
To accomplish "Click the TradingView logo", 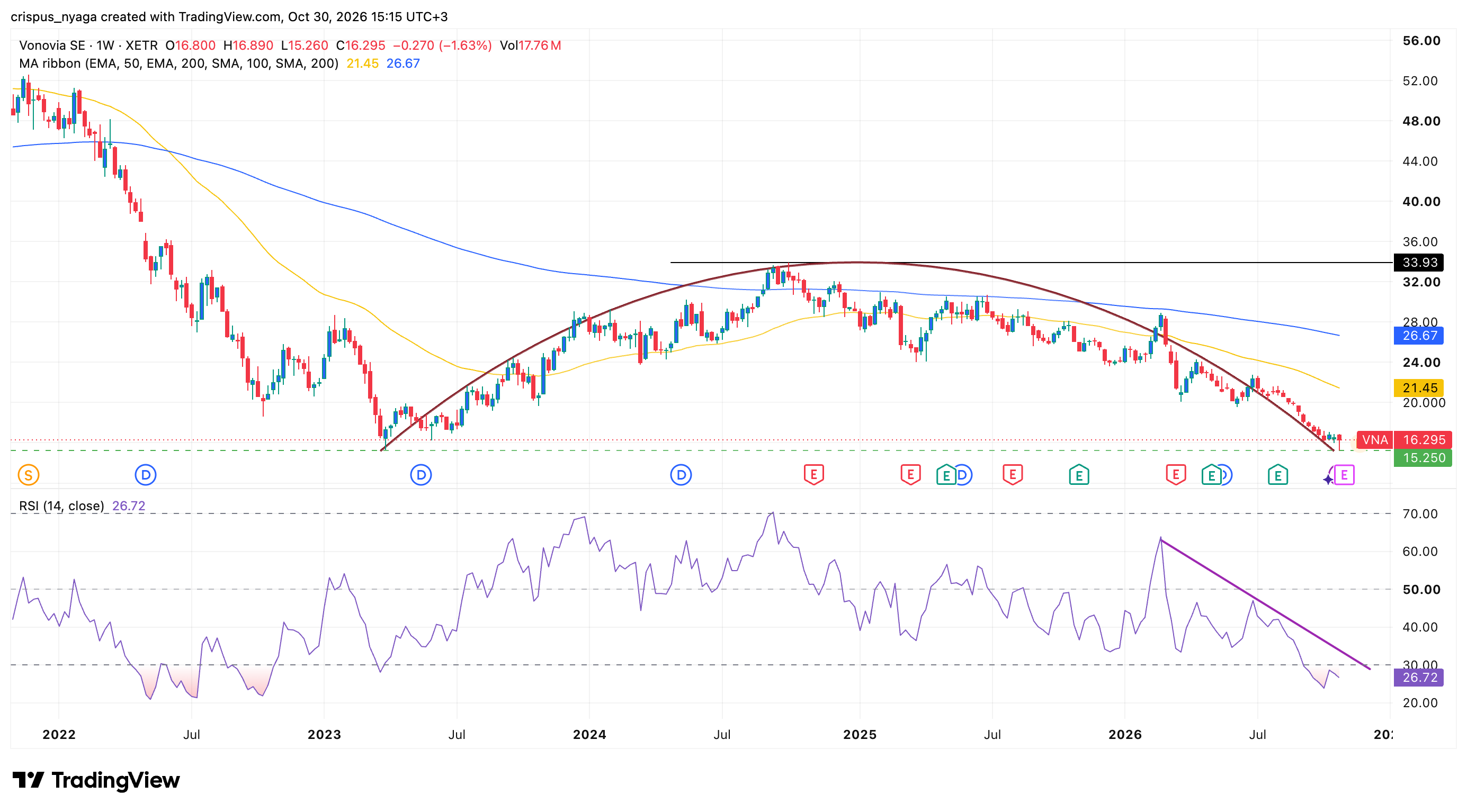I will (96, 780).
